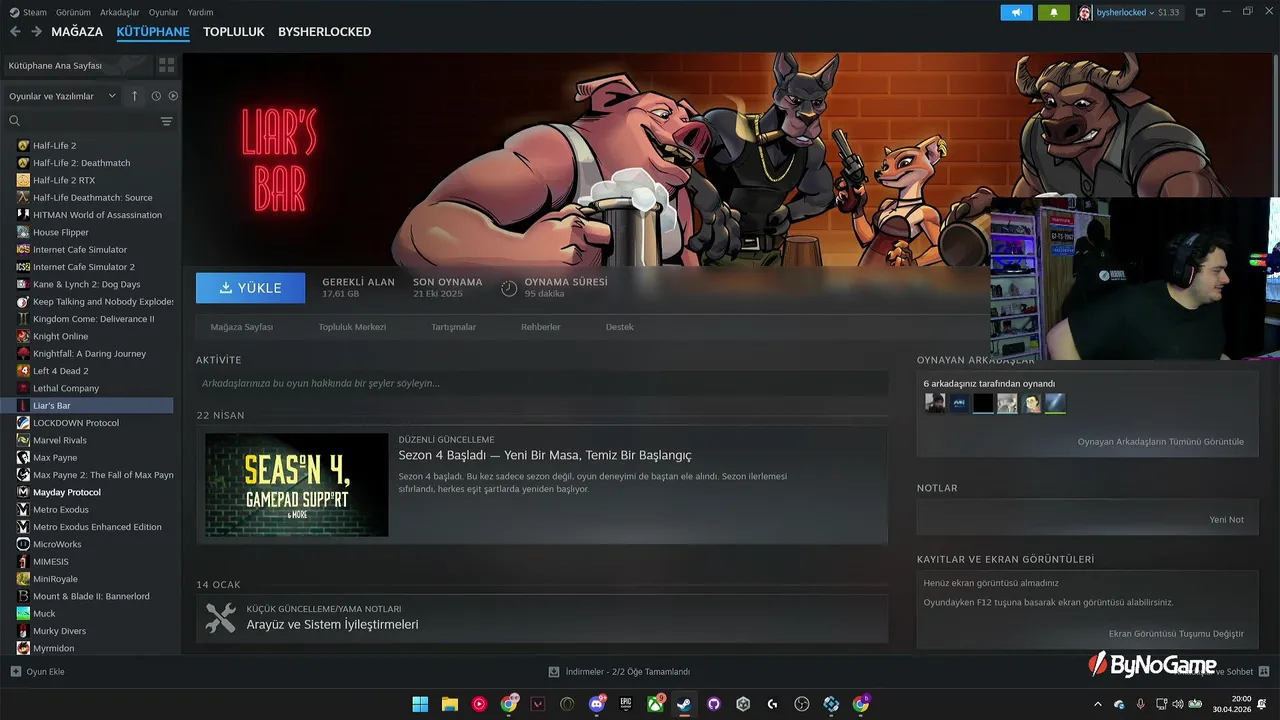Open Discord from the taskbar
Image resolution: width=1280 pixels, height=720 pixels.
(x=598, y=704)
